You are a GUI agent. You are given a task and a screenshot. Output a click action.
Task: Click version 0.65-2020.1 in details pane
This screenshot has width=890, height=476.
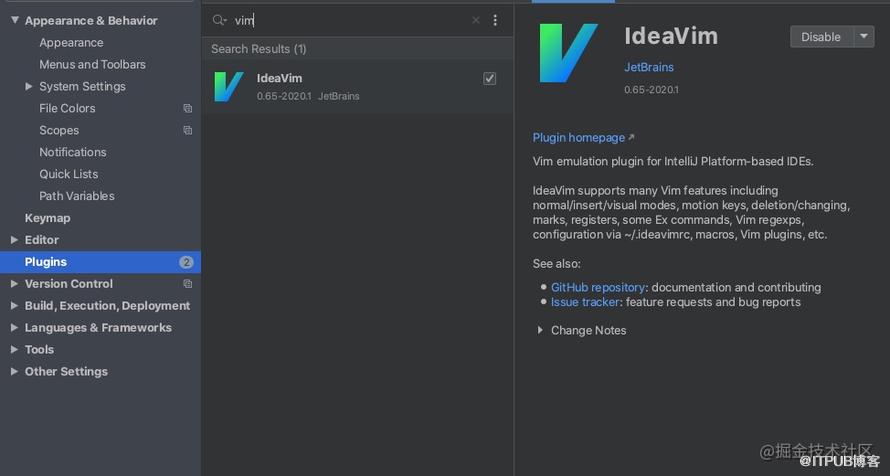coord(651,90)
